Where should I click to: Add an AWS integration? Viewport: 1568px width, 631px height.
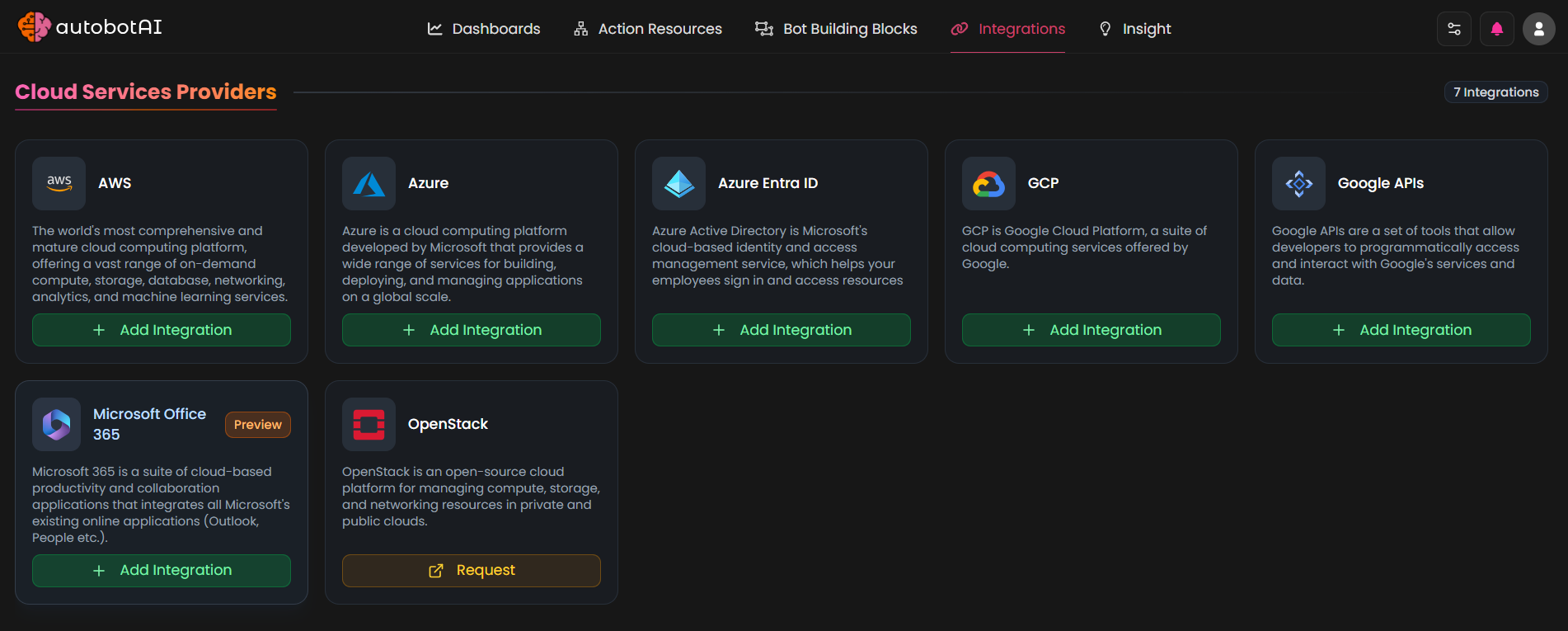click(162, 330)
